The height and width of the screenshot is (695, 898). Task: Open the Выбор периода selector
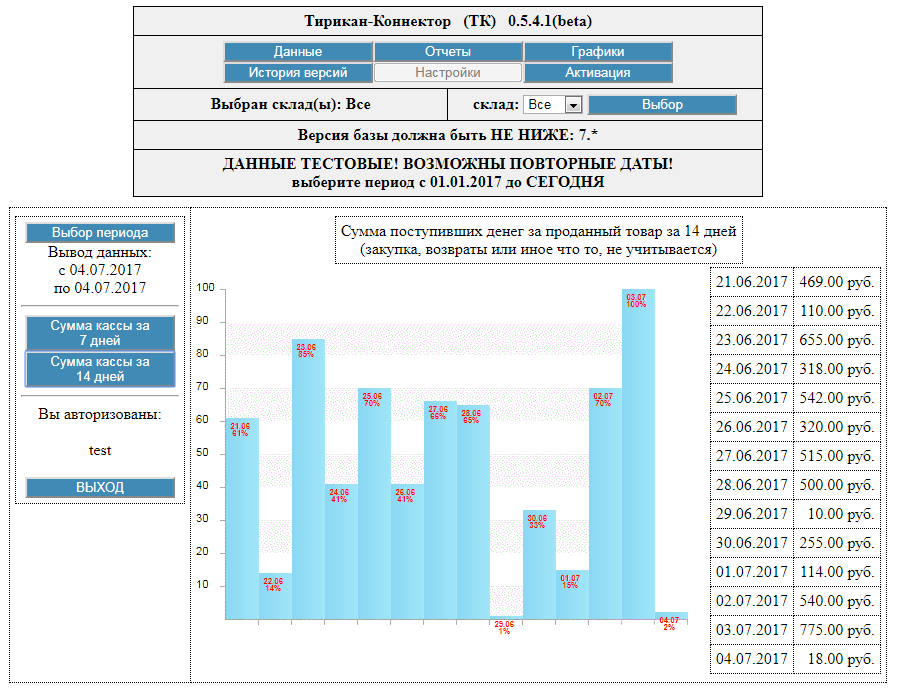click(x=100, y=232)
